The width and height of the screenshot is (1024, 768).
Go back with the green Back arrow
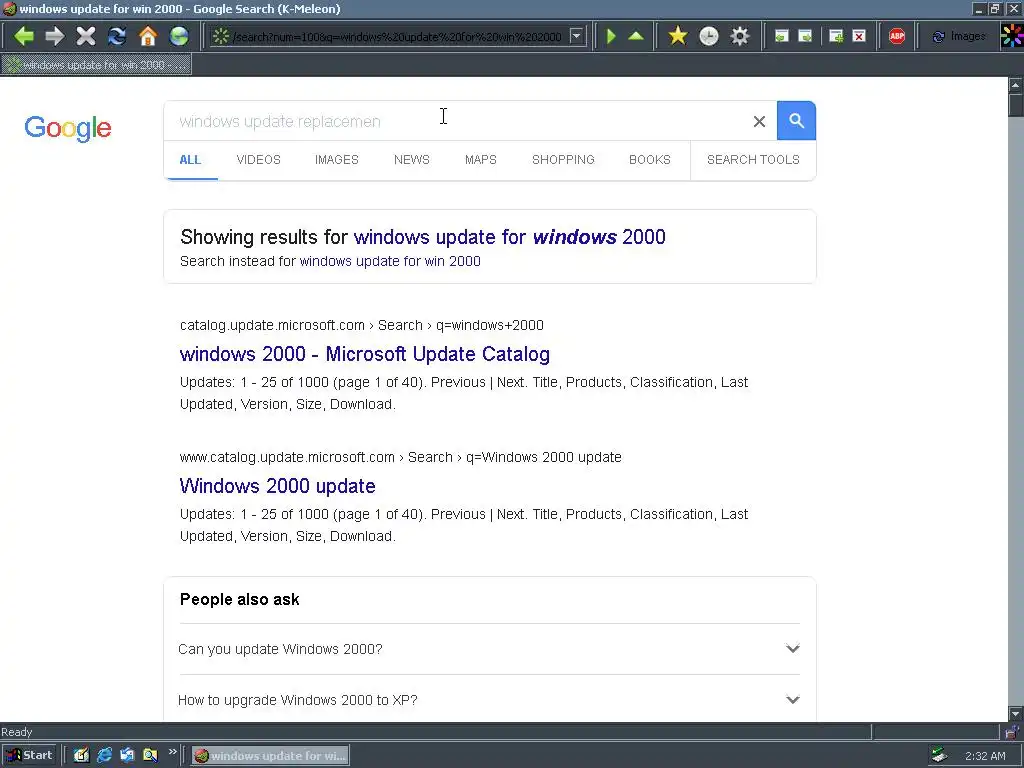pos(24,36)
